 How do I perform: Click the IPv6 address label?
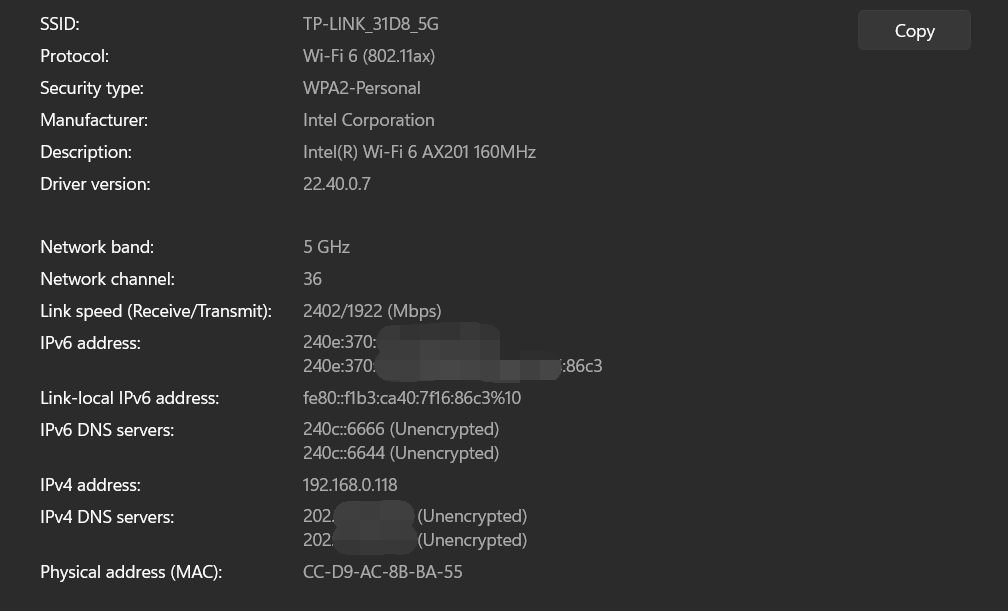[x=90, y=343]
